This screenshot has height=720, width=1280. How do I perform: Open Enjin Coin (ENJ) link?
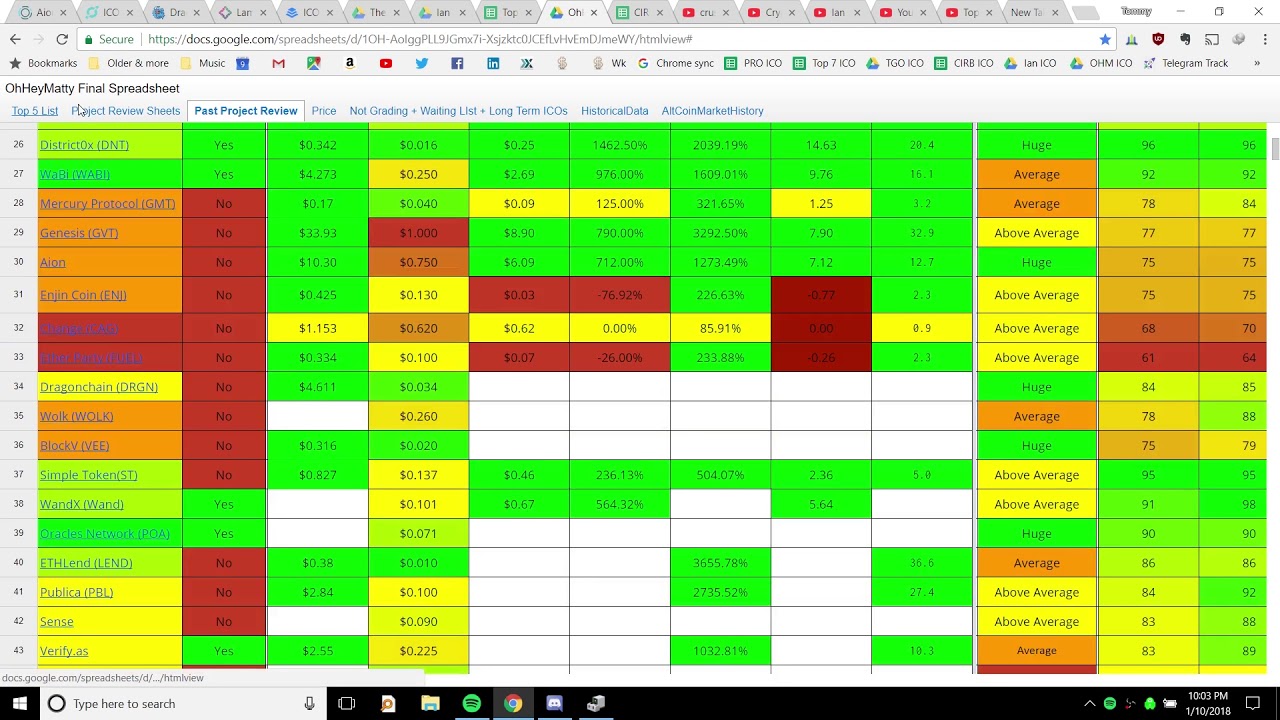(x=83, y=295)
